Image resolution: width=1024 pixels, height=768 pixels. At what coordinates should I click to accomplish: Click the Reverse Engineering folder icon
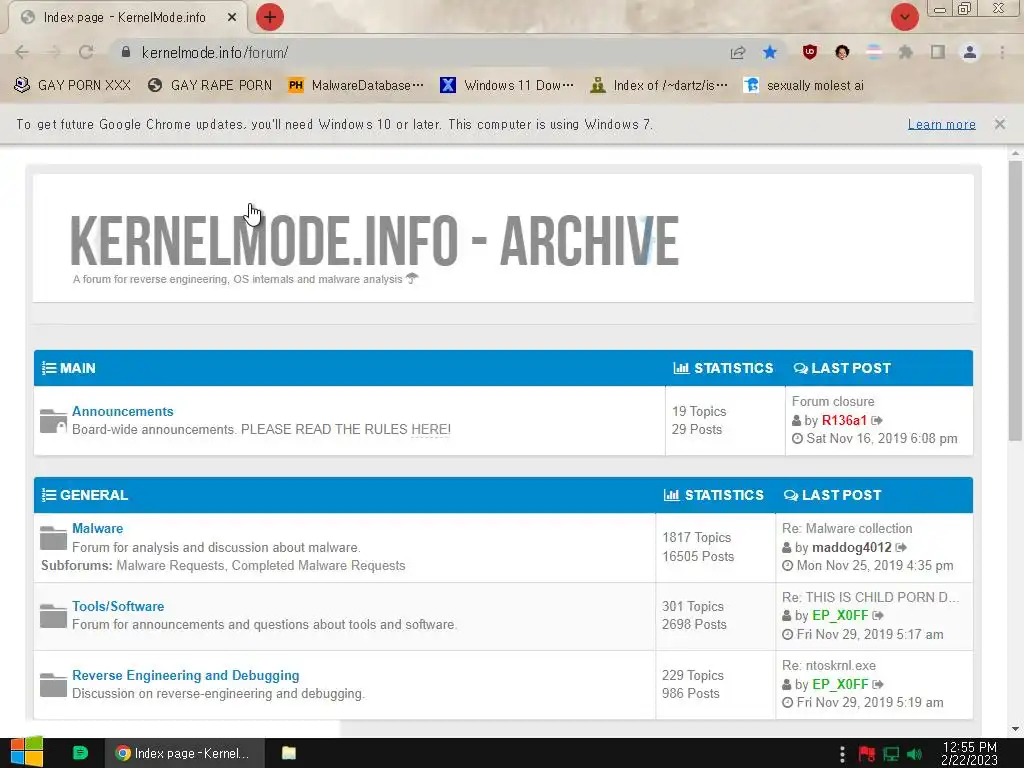coord(54,685)
